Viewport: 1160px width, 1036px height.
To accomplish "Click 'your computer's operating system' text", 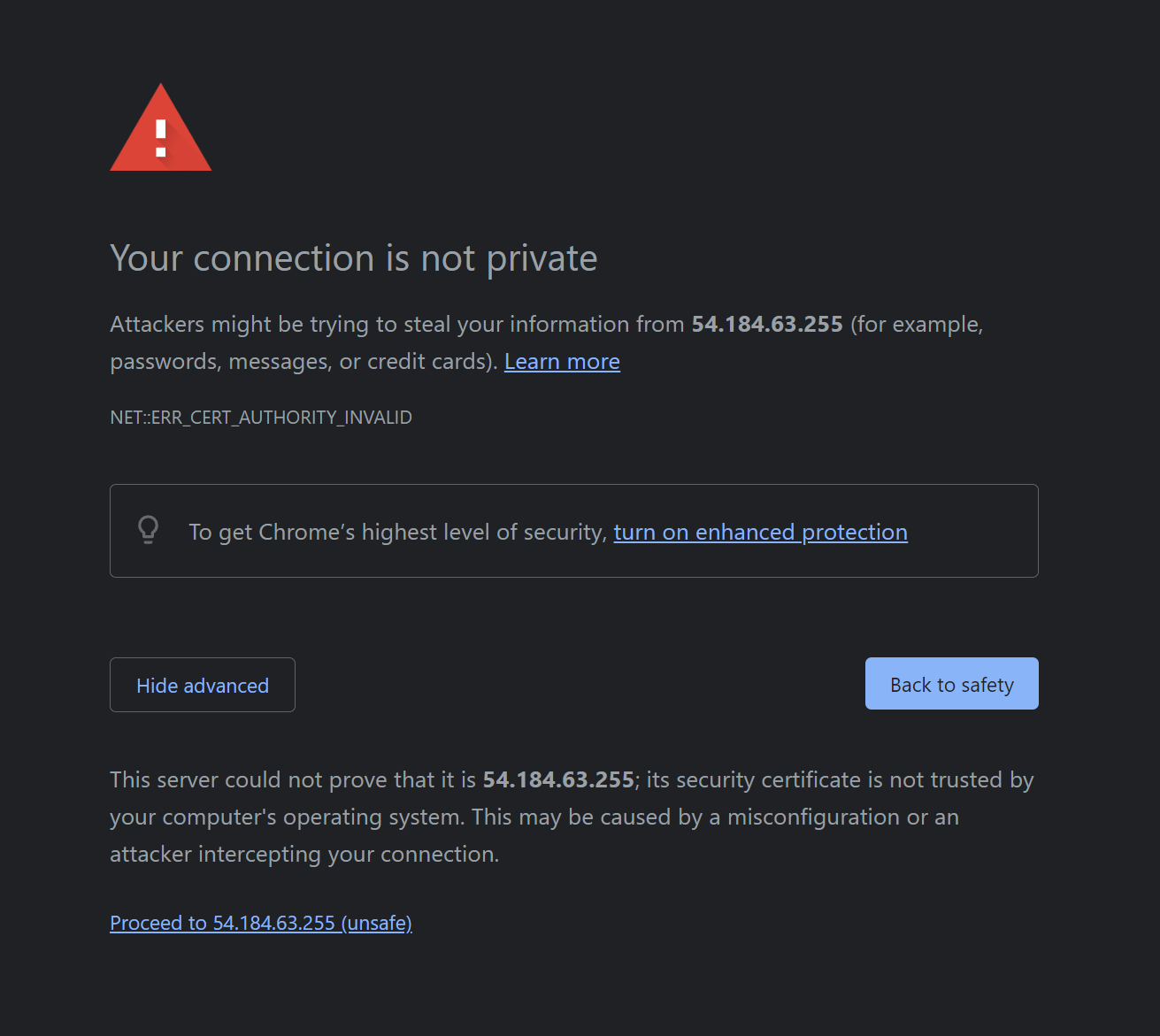I will [287, 817].
